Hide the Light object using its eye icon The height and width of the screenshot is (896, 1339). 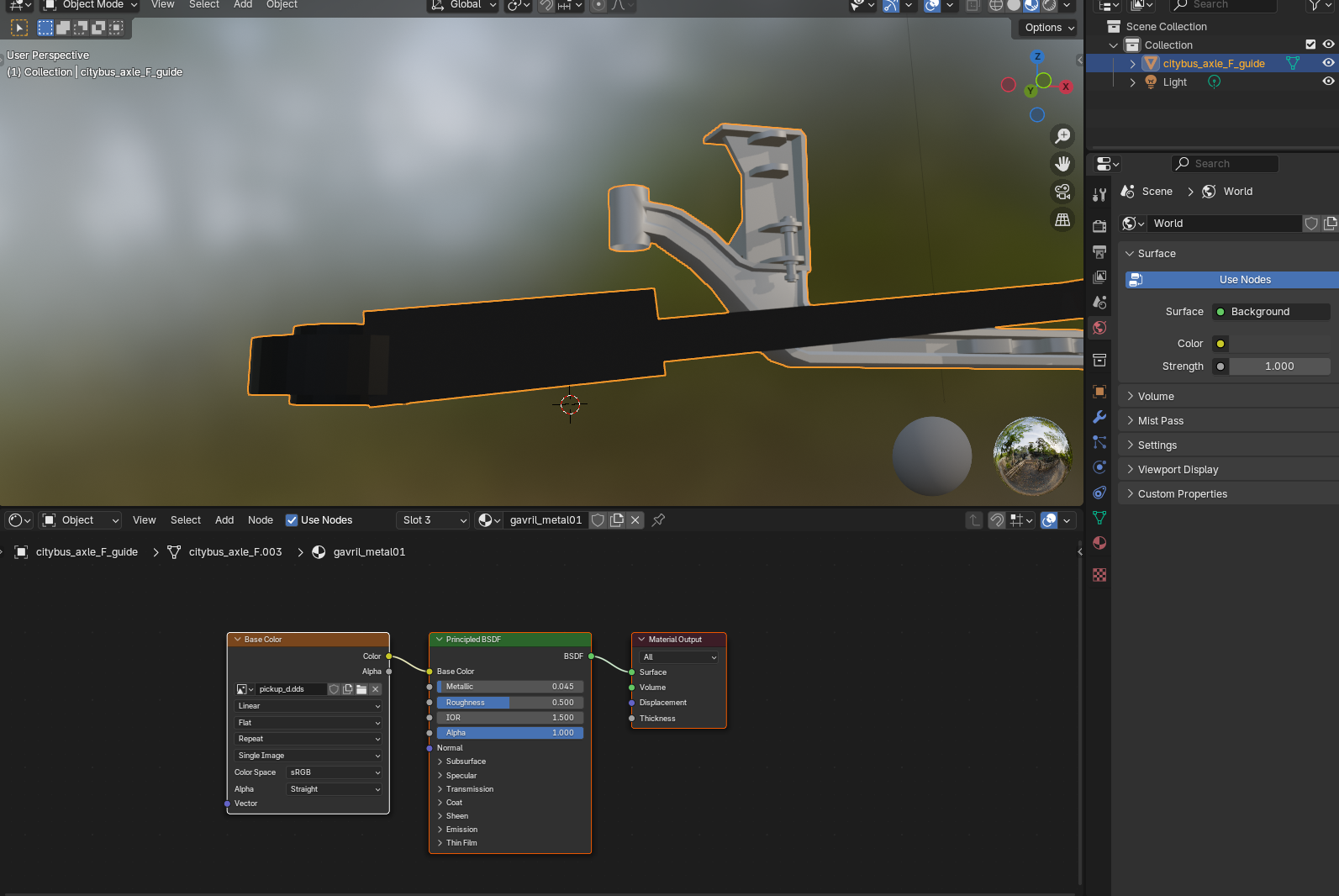[1328, 82]
